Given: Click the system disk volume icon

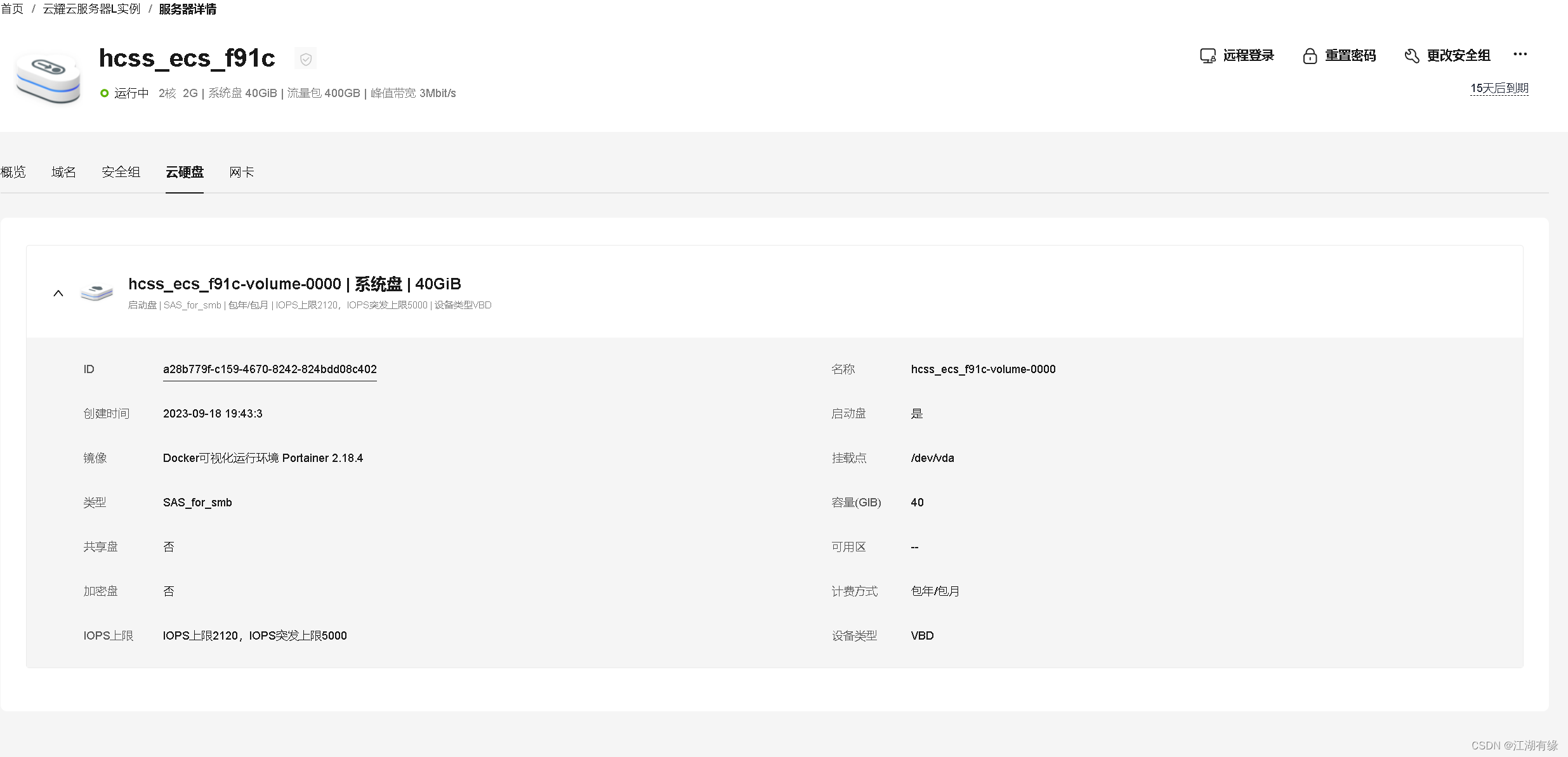Looking at the screenshot, I should coord(96,293).
